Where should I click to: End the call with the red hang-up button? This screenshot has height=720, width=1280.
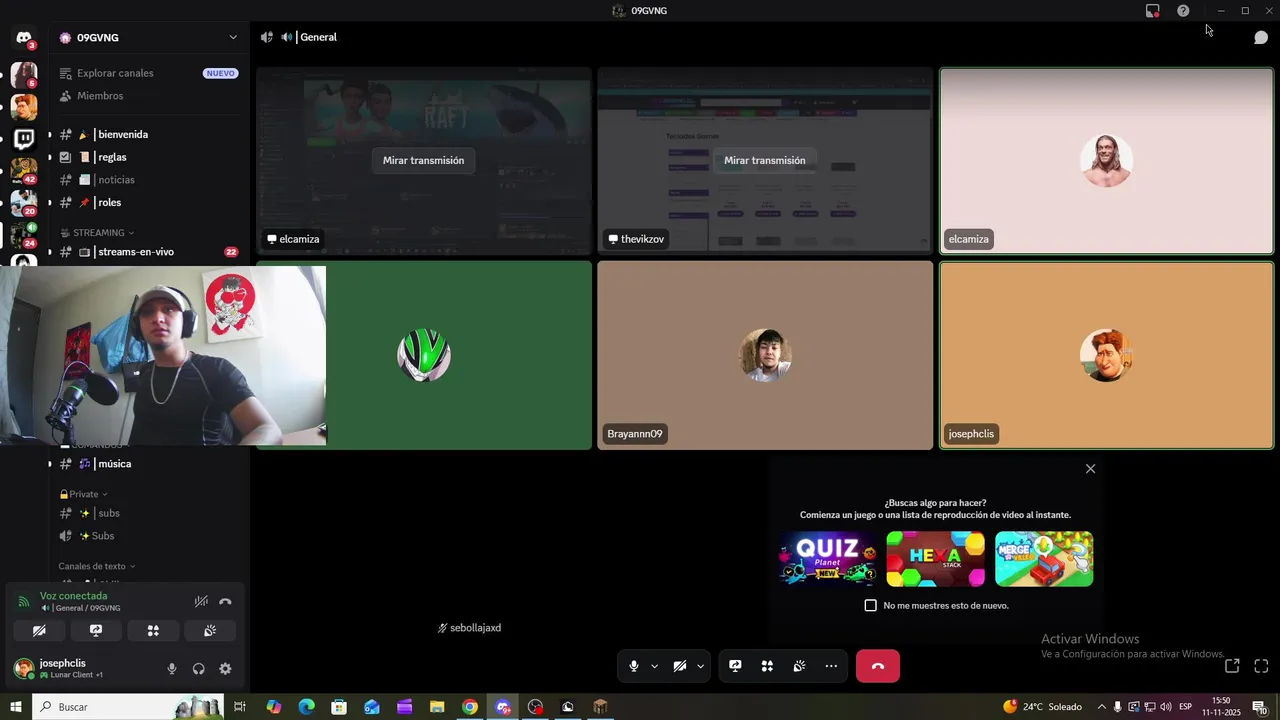tap(878, 666)
